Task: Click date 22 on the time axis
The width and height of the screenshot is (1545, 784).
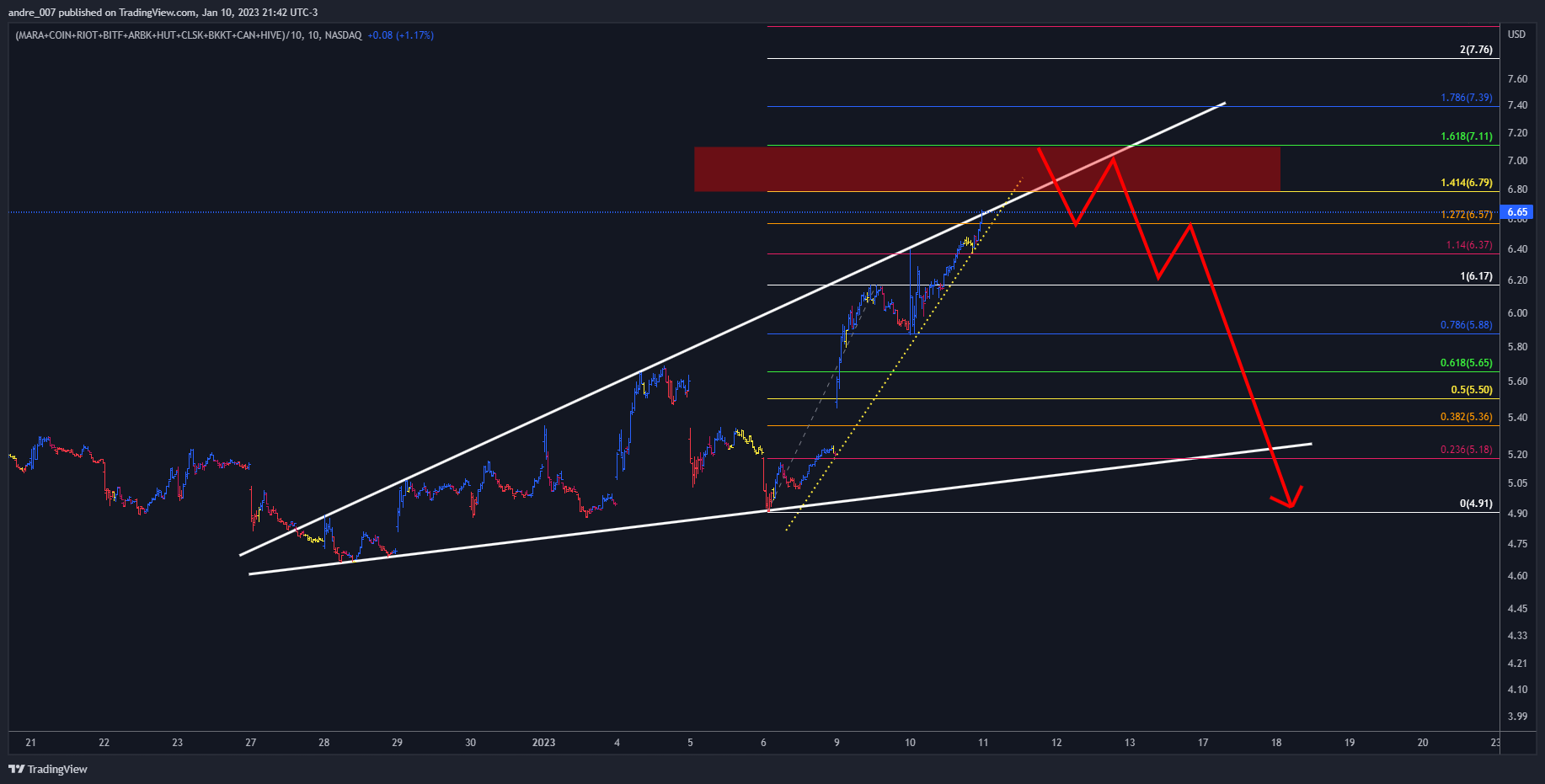Action: (x=104, y=743)
